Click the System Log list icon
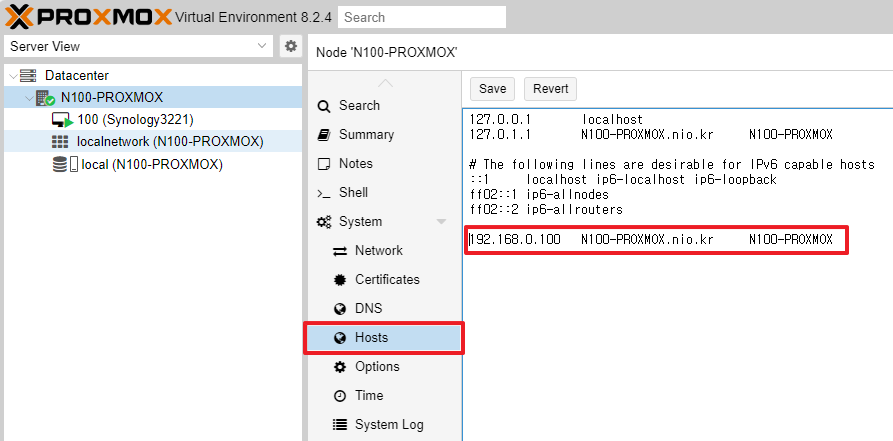 (340, 425)
